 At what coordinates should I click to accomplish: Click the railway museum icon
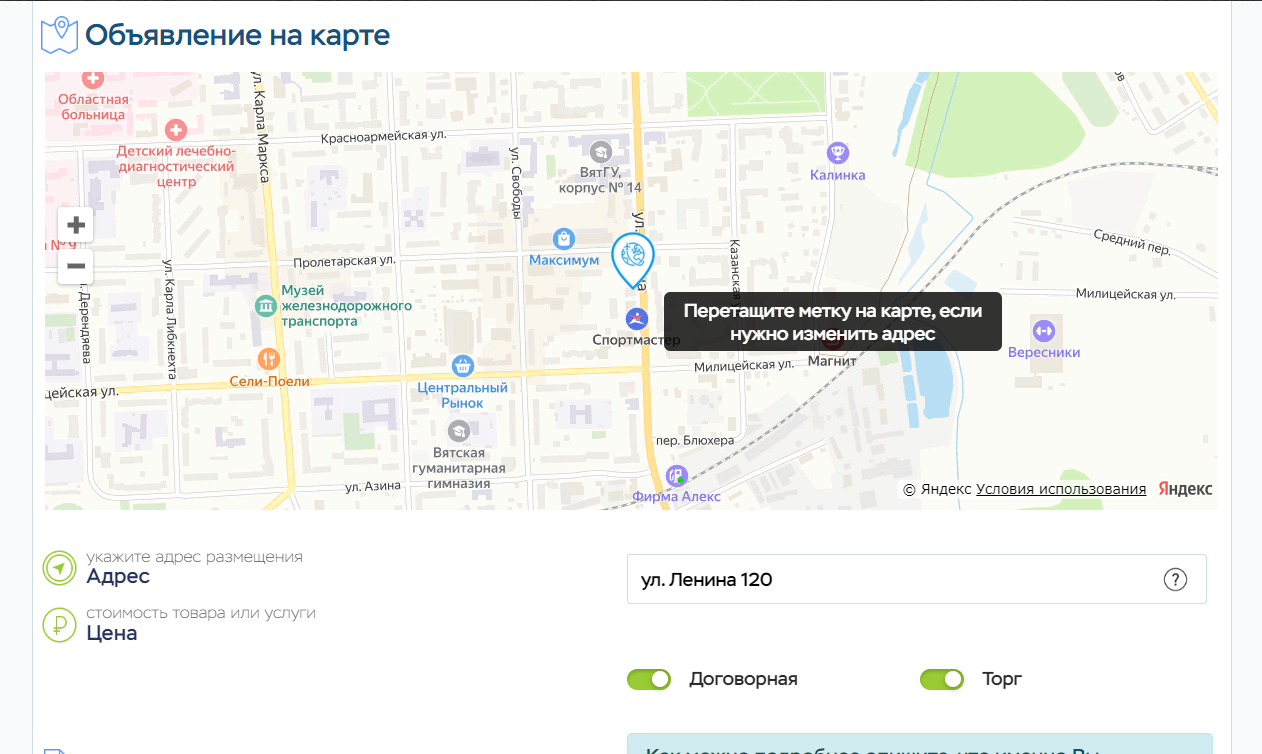point(266,305)
